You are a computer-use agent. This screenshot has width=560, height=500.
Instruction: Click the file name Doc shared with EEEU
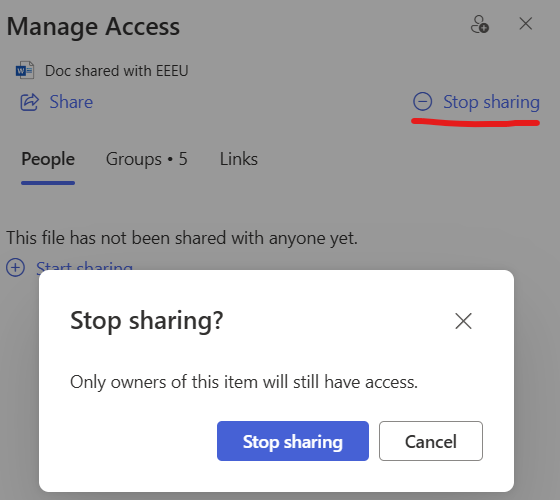pyautogui.click(x=116, y=71)
